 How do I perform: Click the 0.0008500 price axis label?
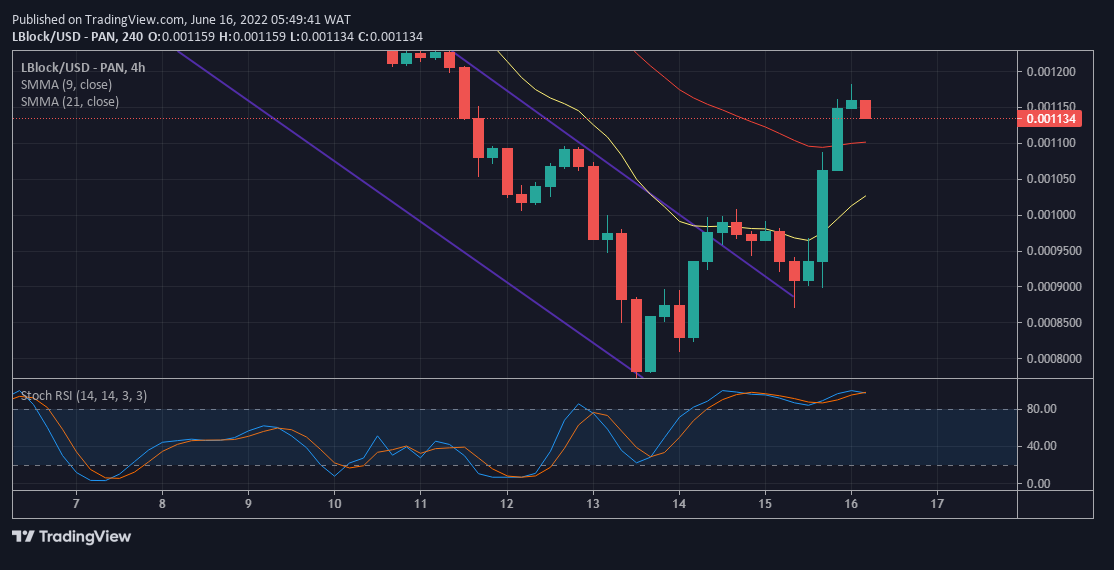click(1053, 323)
